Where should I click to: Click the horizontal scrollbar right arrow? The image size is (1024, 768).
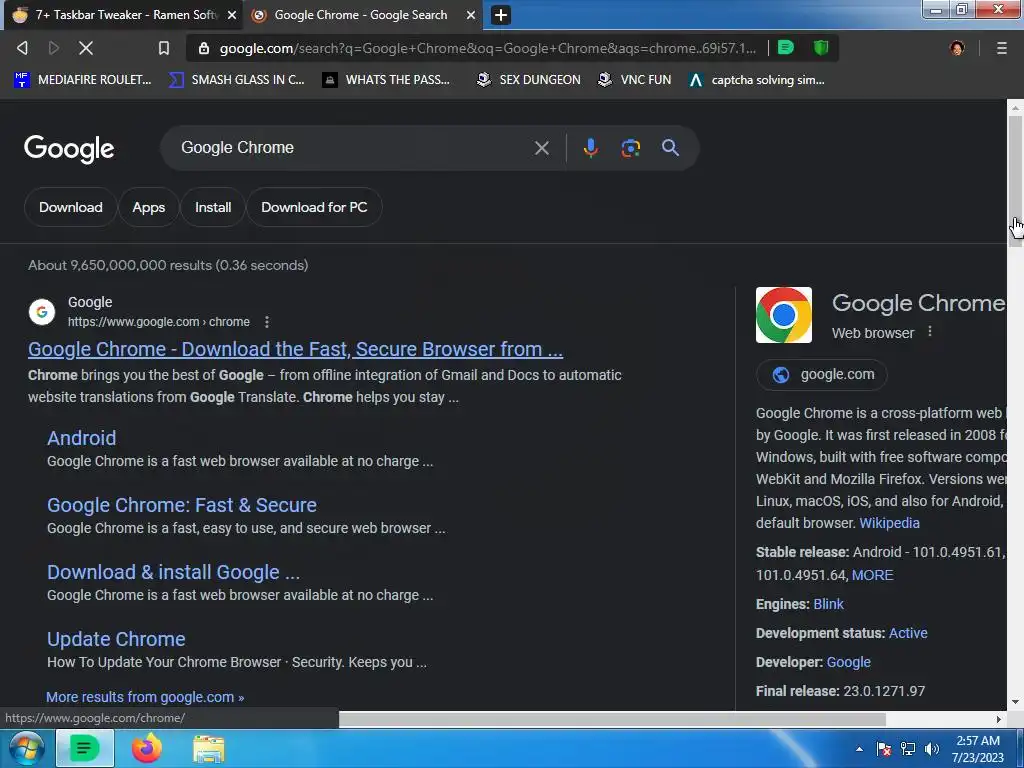[999, 719]
